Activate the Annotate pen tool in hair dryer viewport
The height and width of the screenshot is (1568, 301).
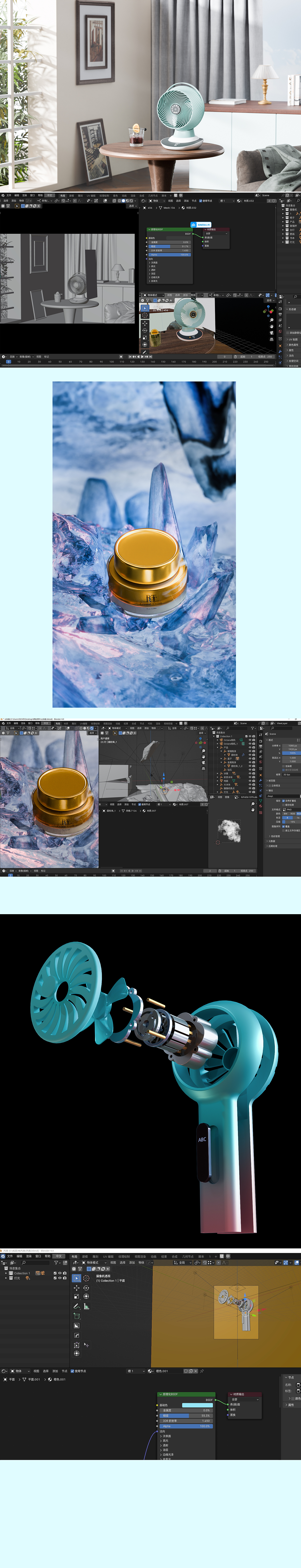(x=77, y=1306)
